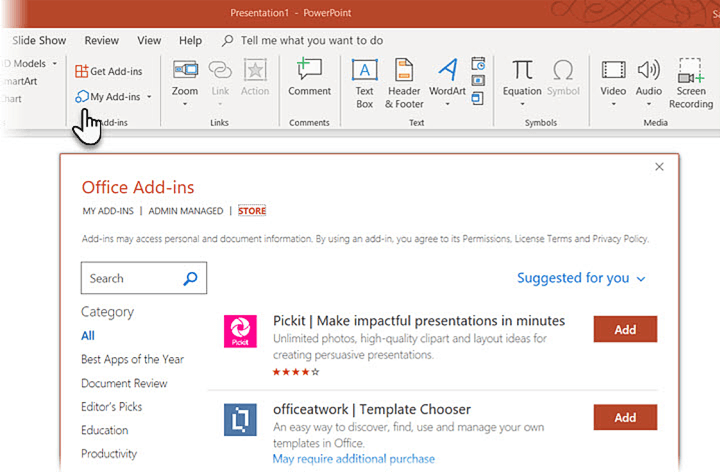The image size is (720, 472).
Task: Expand the 3D Models dropdown arrow
Action: (55, 63)
